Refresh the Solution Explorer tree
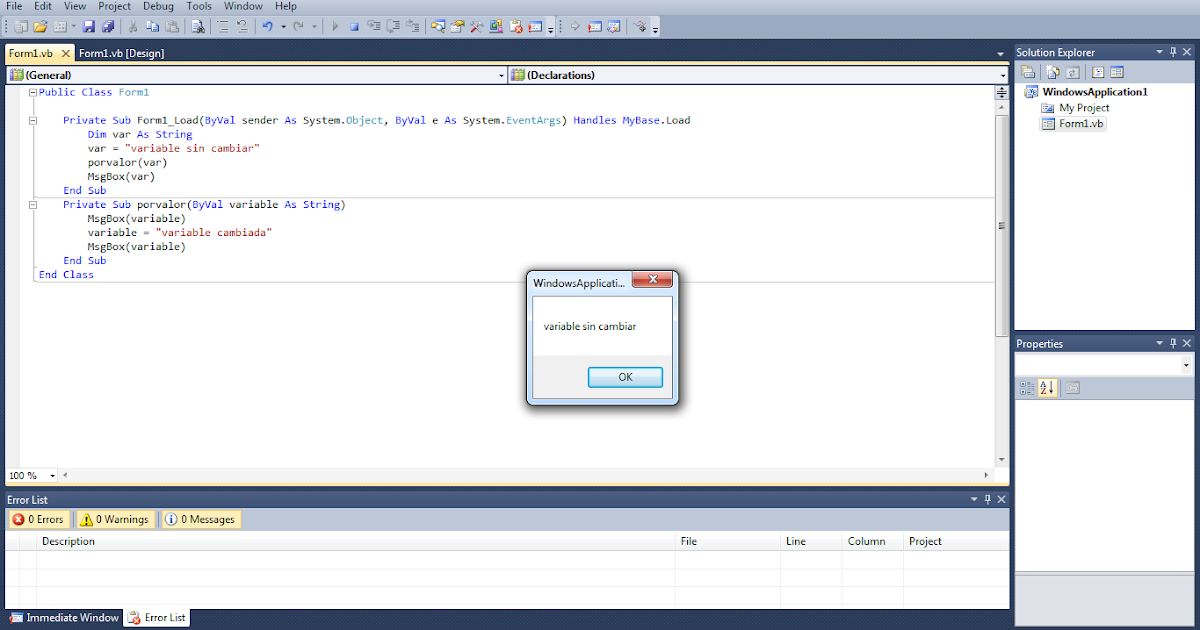1200x630 pixels. pos(1071,71)
